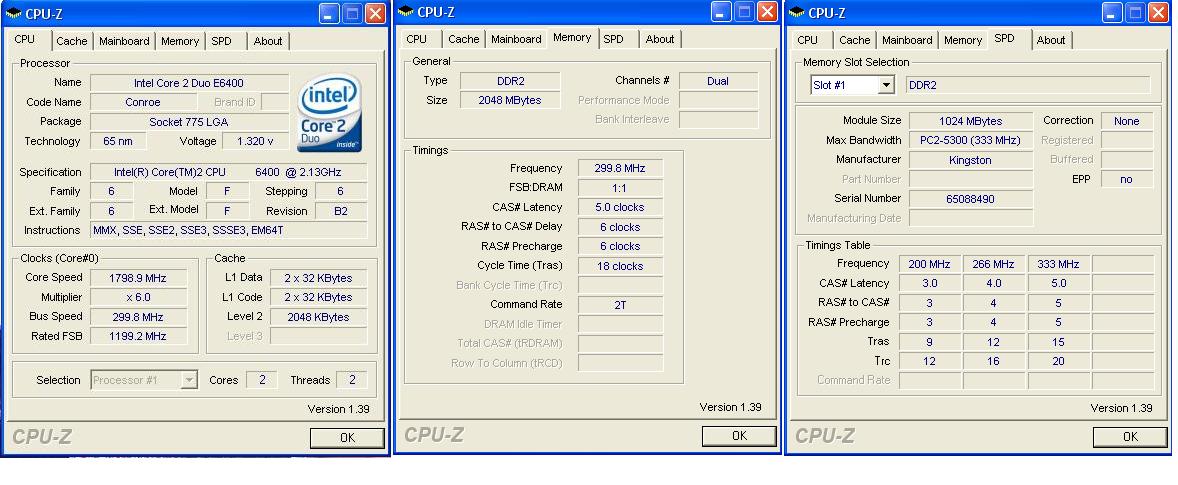Image resolution: width=1178 pixels, height=485 pixels.
Task: Click the Max Bandwidth value PC2-5300 (333 MHz)
Action: pos(971,140)
